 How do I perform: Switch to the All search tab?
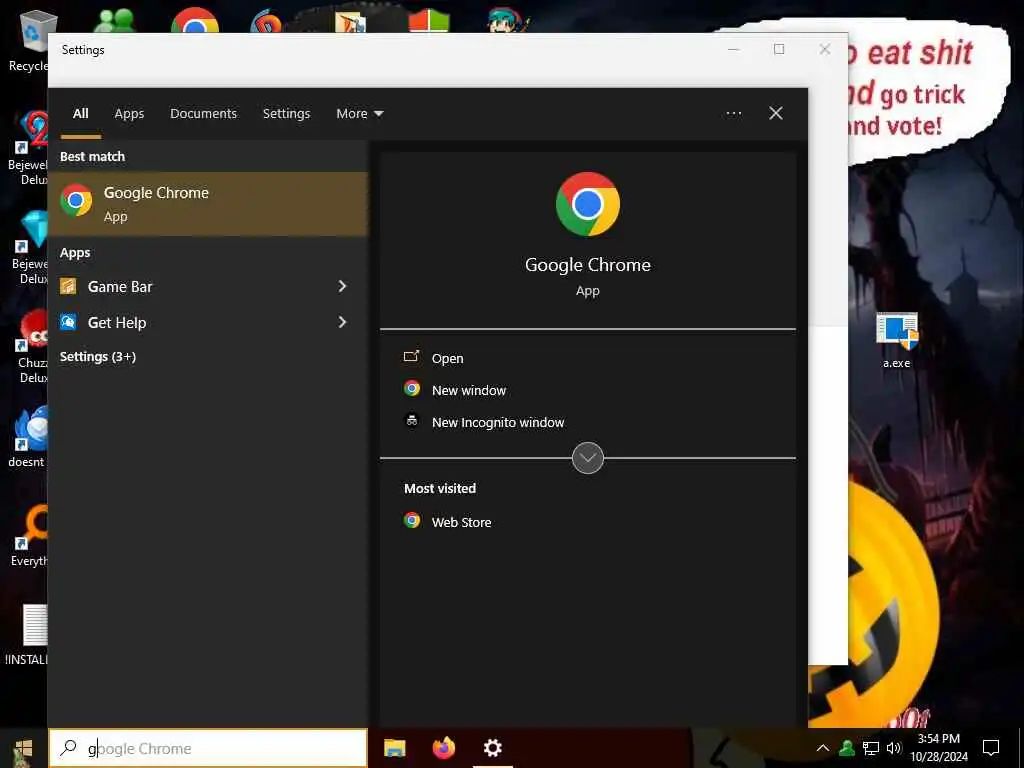[x=80, y=114]
